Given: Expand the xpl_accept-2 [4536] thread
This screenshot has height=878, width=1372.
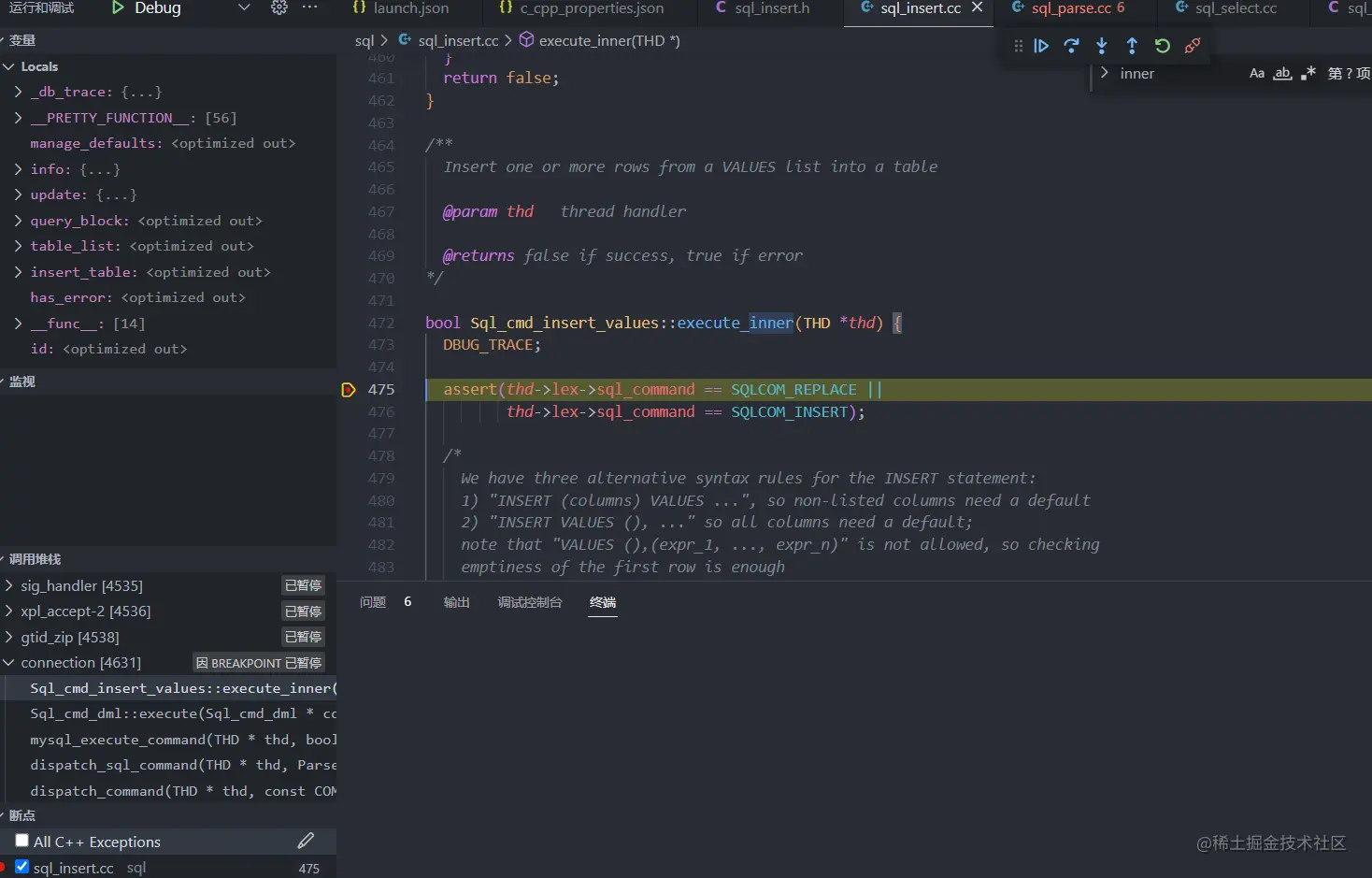Looking at the screenshot, I should click(8, 612).
